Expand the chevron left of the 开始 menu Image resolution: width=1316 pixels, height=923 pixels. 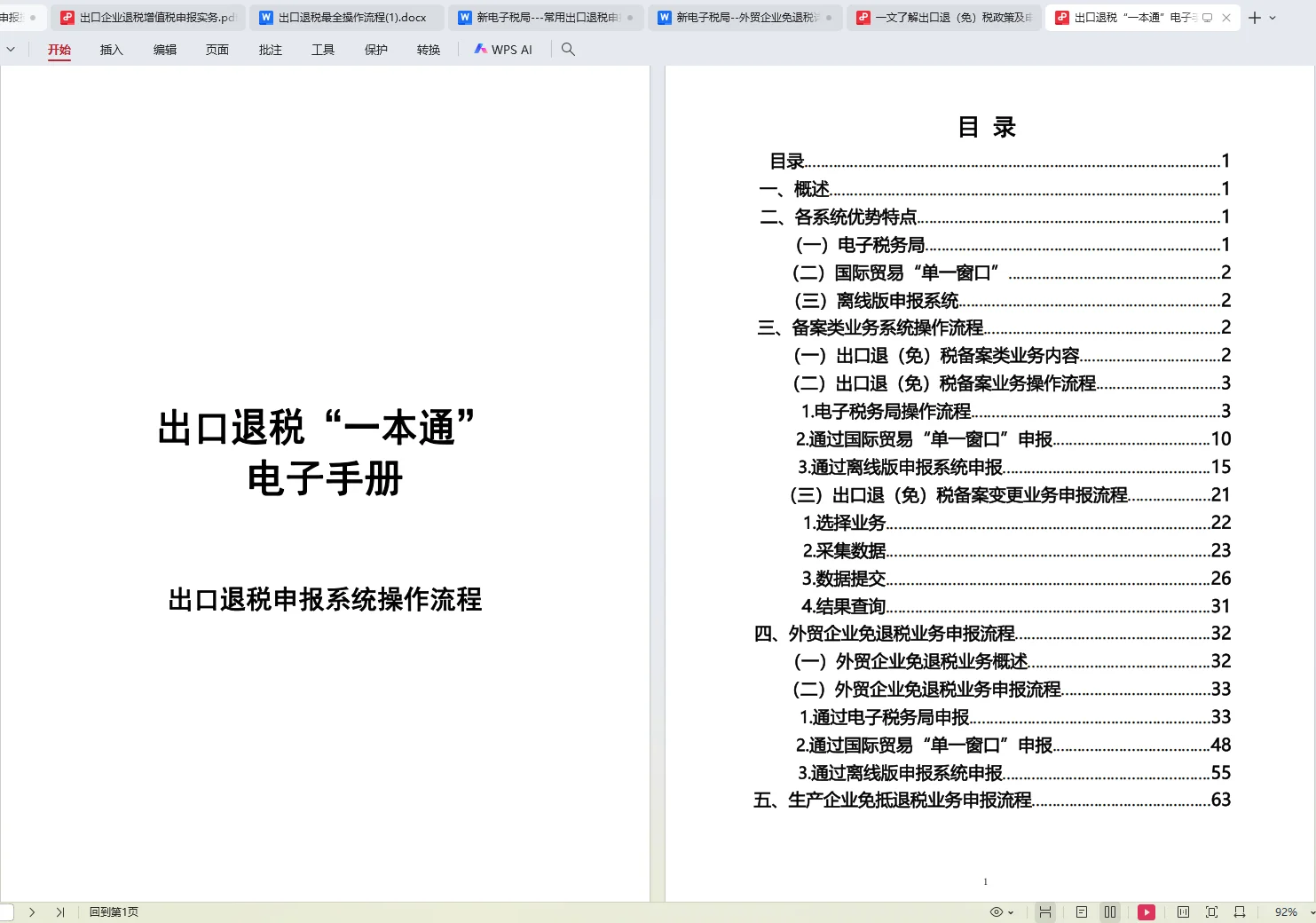(x=11, y=49)
